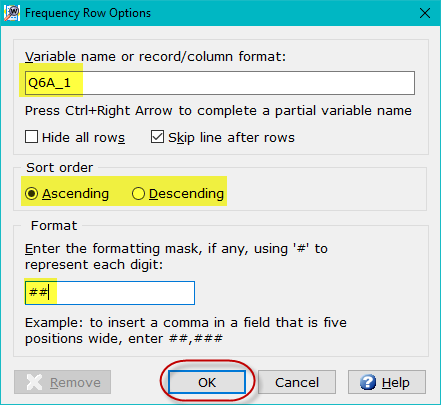Click the variable name field containing Q6A_1
The image size is (441, 405).
(220, 83)
